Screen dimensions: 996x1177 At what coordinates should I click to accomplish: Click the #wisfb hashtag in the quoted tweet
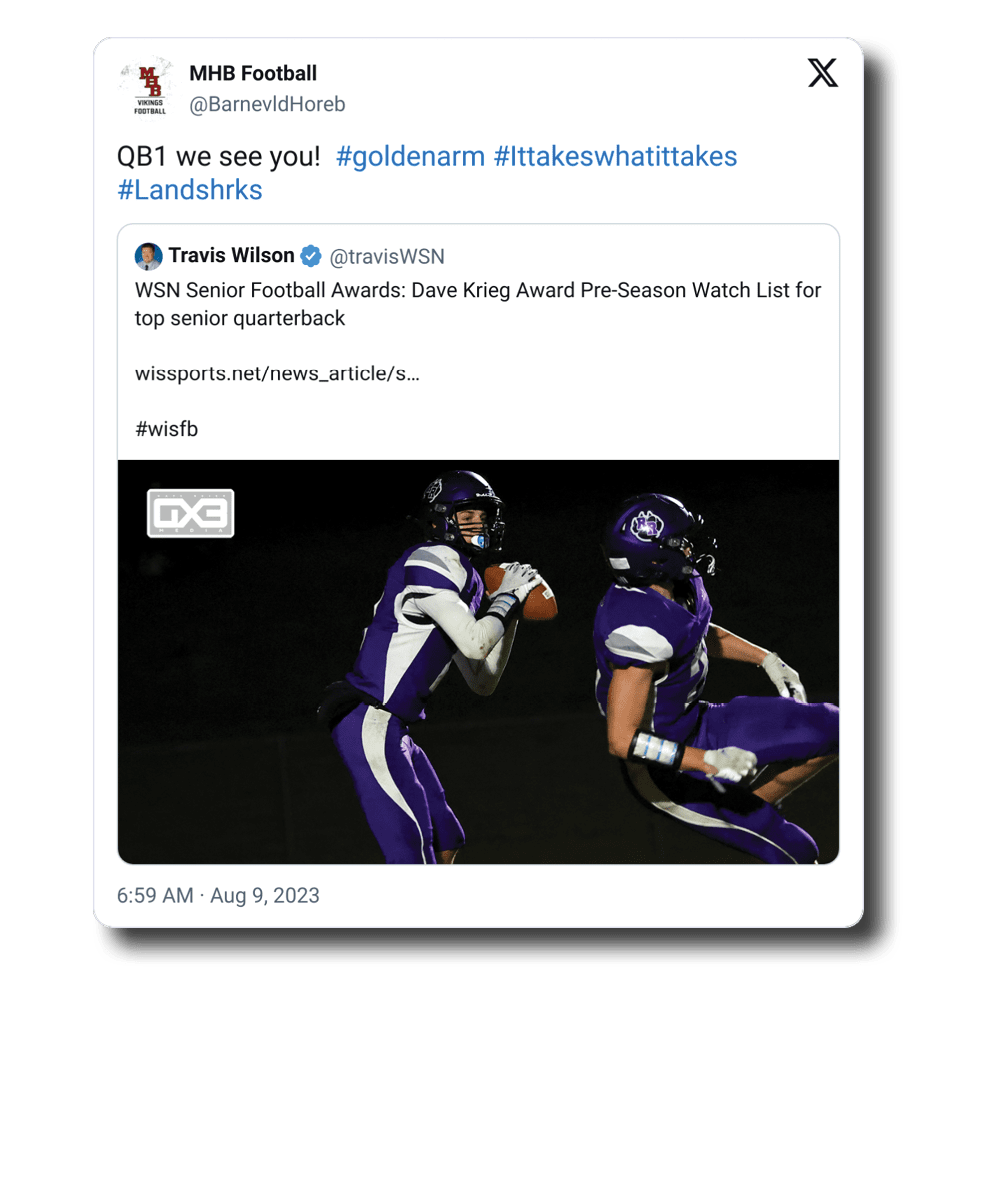coord(166,429)
